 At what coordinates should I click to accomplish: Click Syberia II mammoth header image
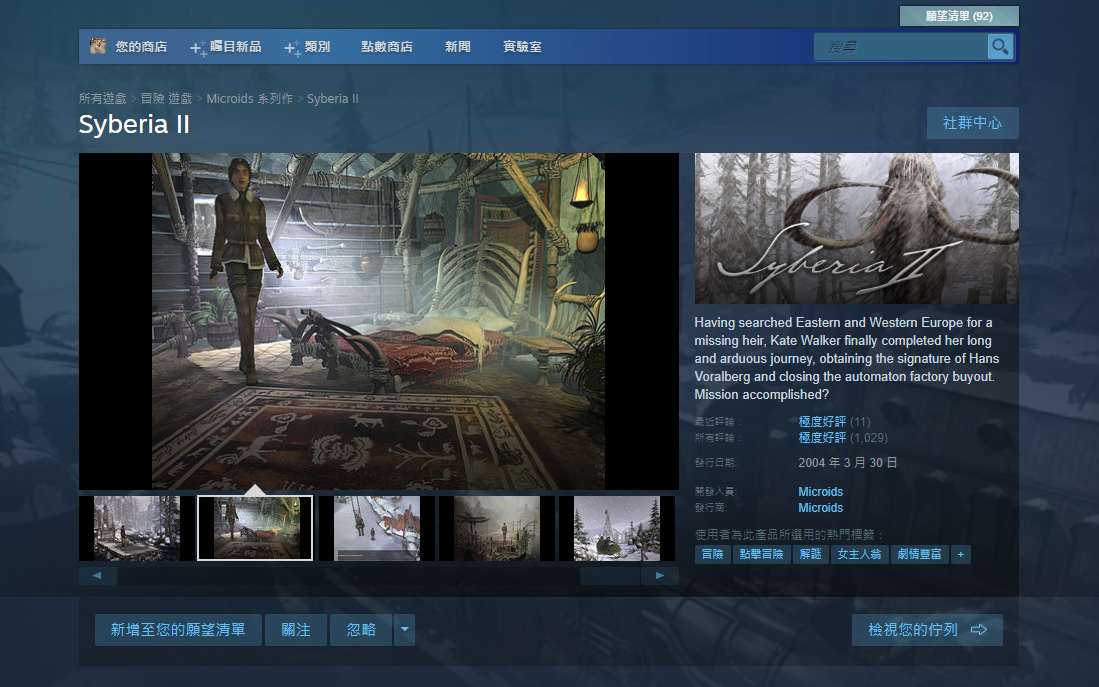click(x=856, y=229)
